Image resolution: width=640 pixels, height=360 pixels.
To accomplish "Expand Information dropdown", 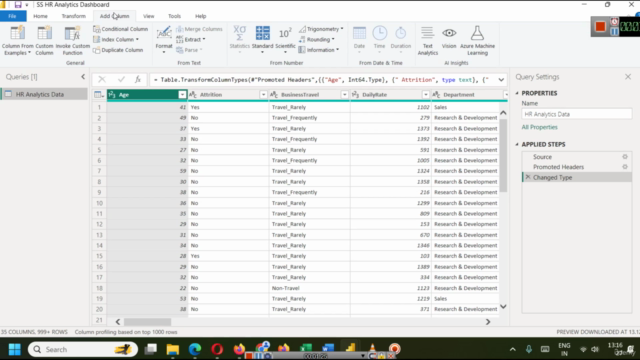I will click(319, 50).
